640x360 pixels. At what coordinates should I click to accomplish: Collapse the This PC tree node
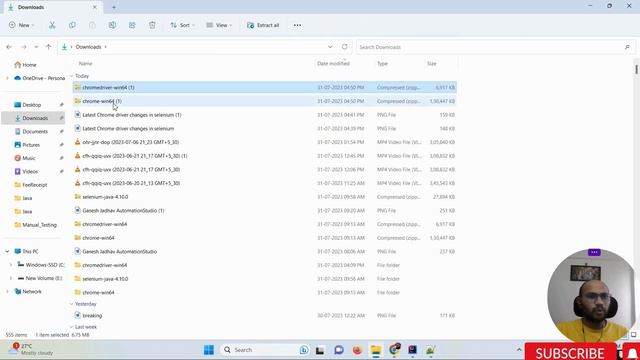pyautogui.click(x=7, y=251)
